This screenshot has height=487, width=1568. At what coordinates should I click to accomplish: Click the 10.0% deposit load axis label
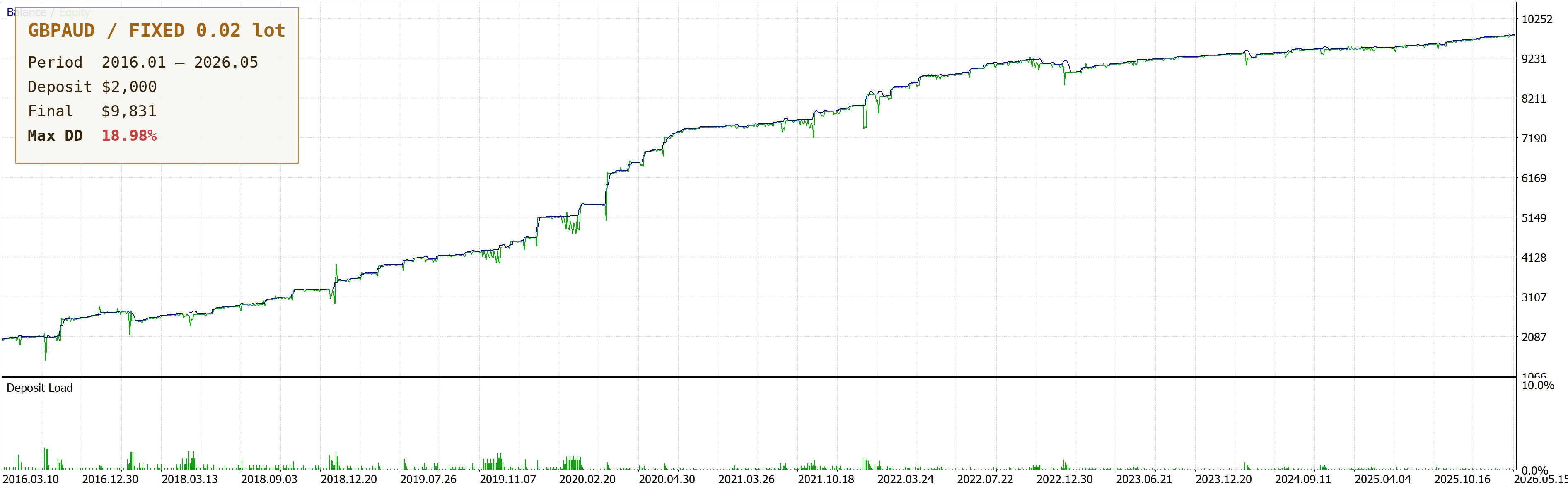tap(1538, 386)
